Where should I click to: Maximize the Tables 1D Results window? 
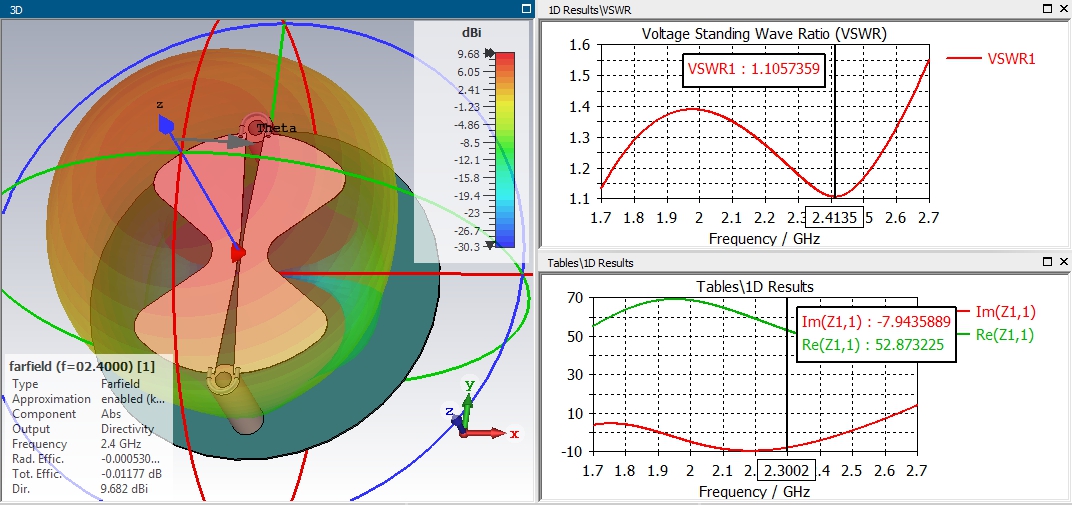click(1048, 262)
